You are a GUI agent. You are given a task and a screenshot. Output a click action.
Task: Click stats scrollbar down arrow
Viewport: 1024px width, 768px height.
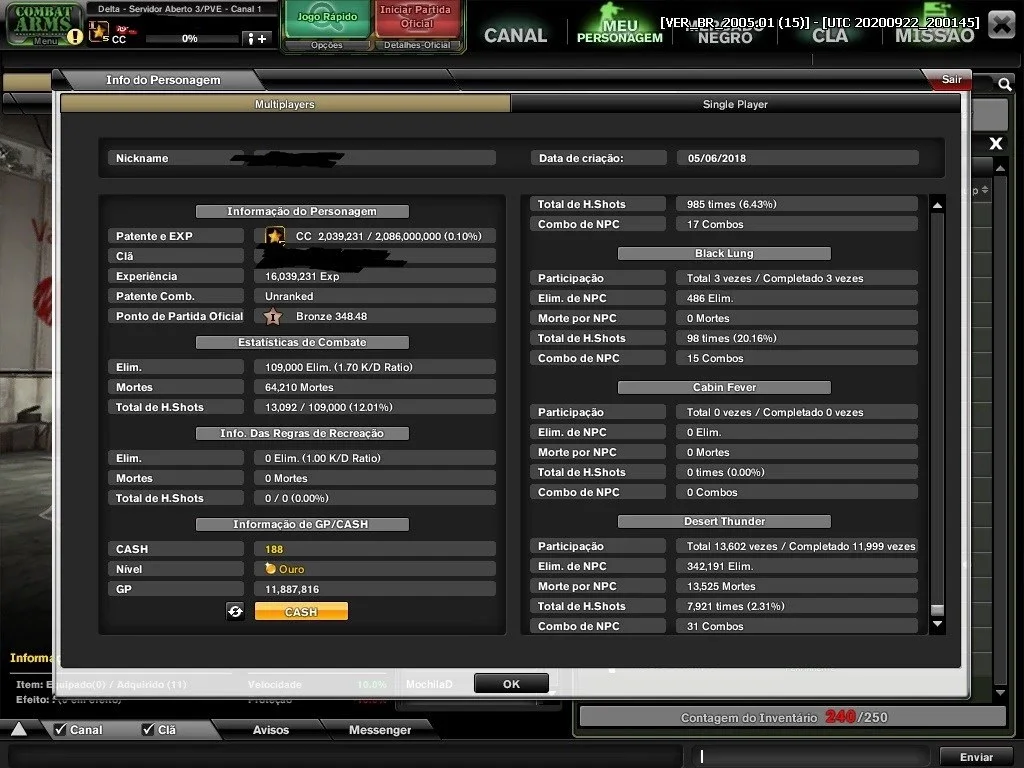click(937, 624)
